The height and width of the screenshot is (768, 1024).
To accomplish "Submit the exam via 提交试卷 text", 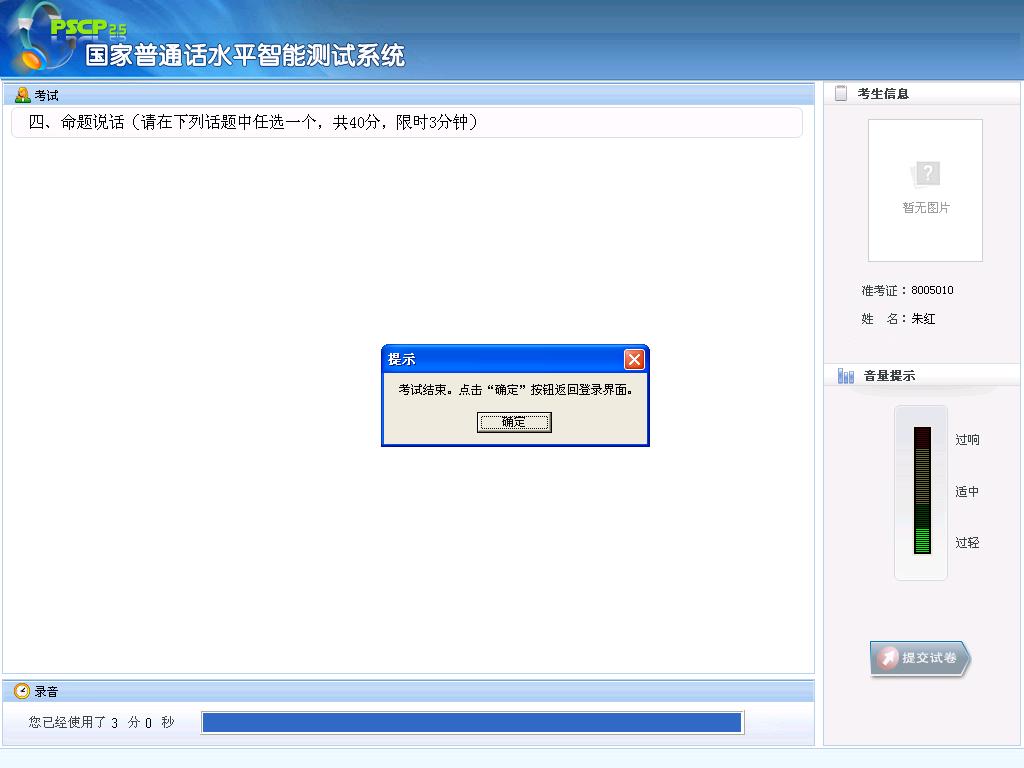I will [929, 658].
